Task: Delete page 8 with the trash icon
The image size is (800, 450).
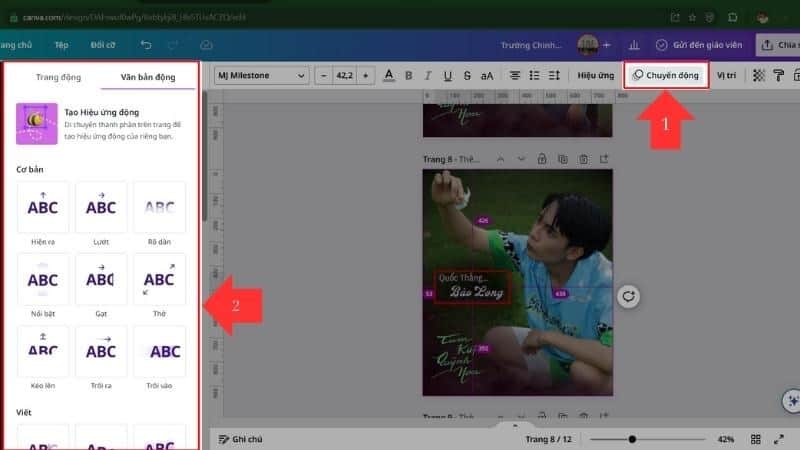Action: [582, 158]
